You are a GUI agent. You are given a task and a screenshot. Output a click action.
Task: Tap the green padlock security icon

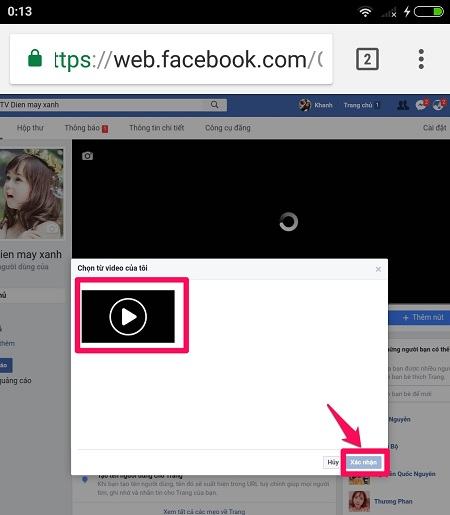35,58
